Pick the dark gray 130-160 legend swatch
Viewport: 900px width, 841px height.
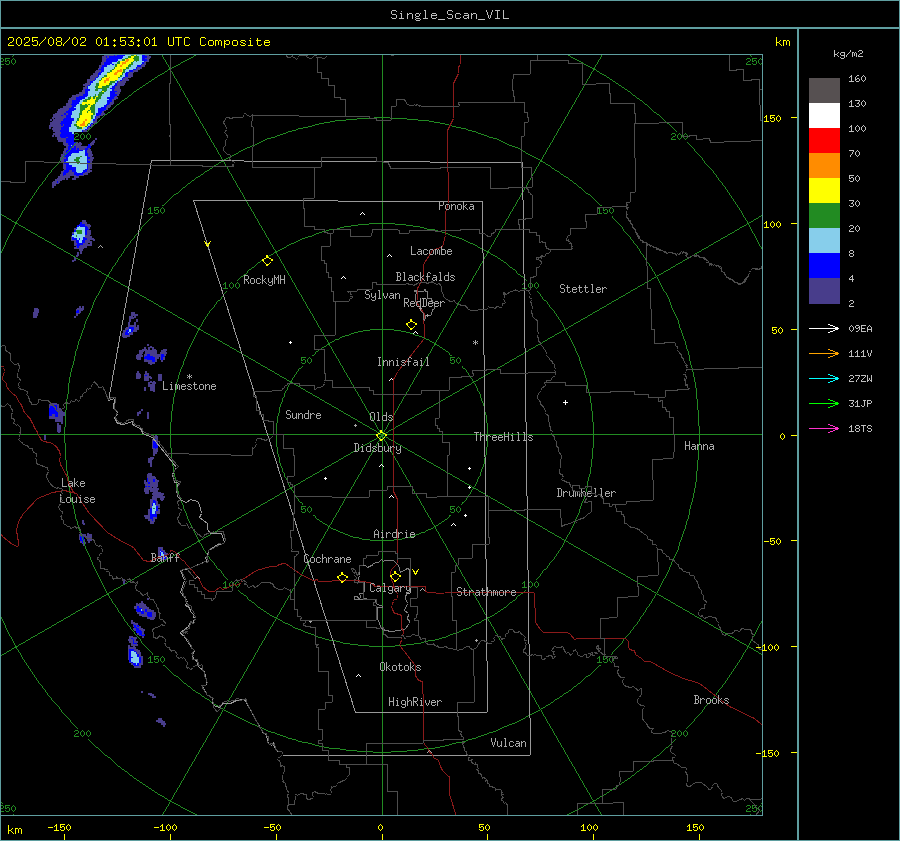[824, 91]
